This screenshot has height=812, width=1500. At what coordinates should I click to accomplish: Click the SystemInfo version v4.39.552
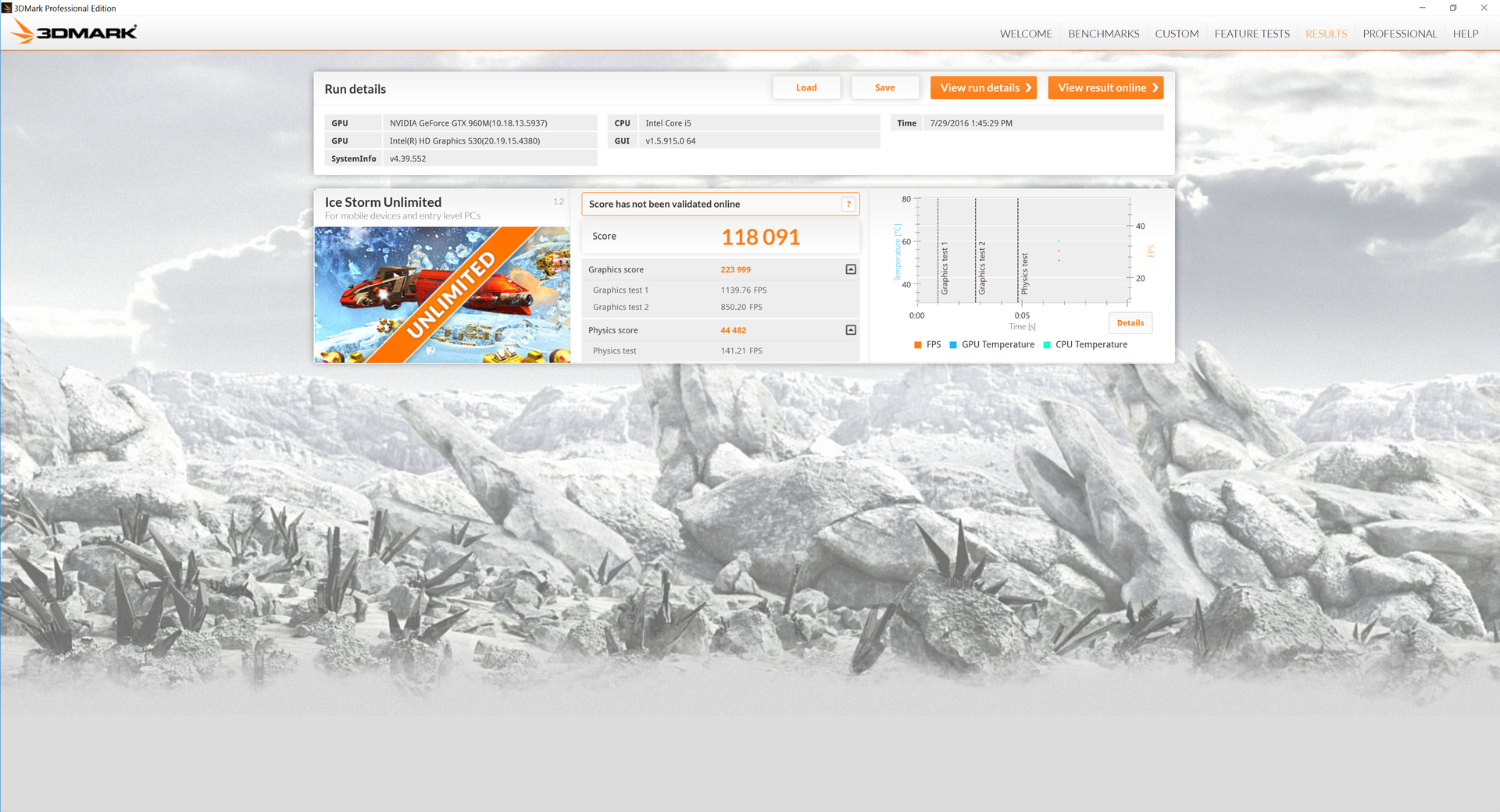point(490,158)
